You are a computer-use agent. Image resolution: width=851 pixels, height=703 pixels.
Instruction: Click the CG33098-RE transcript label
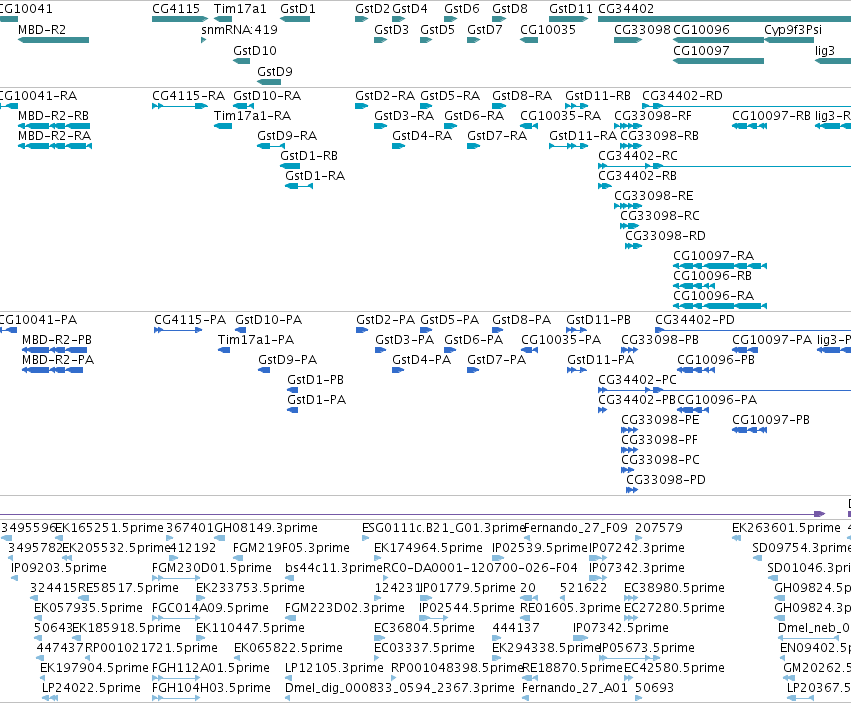653,196
